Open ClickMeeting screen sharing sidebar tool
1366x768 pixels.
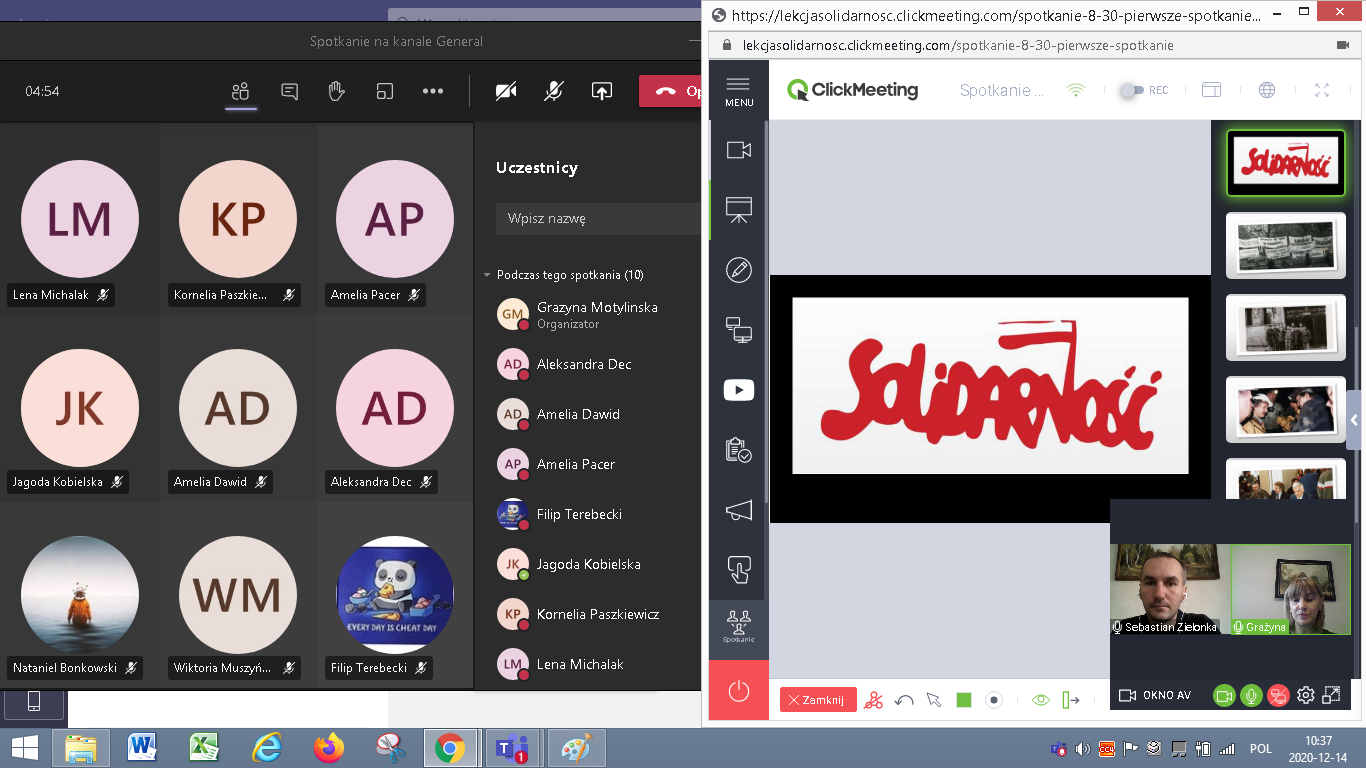point(739,330)
